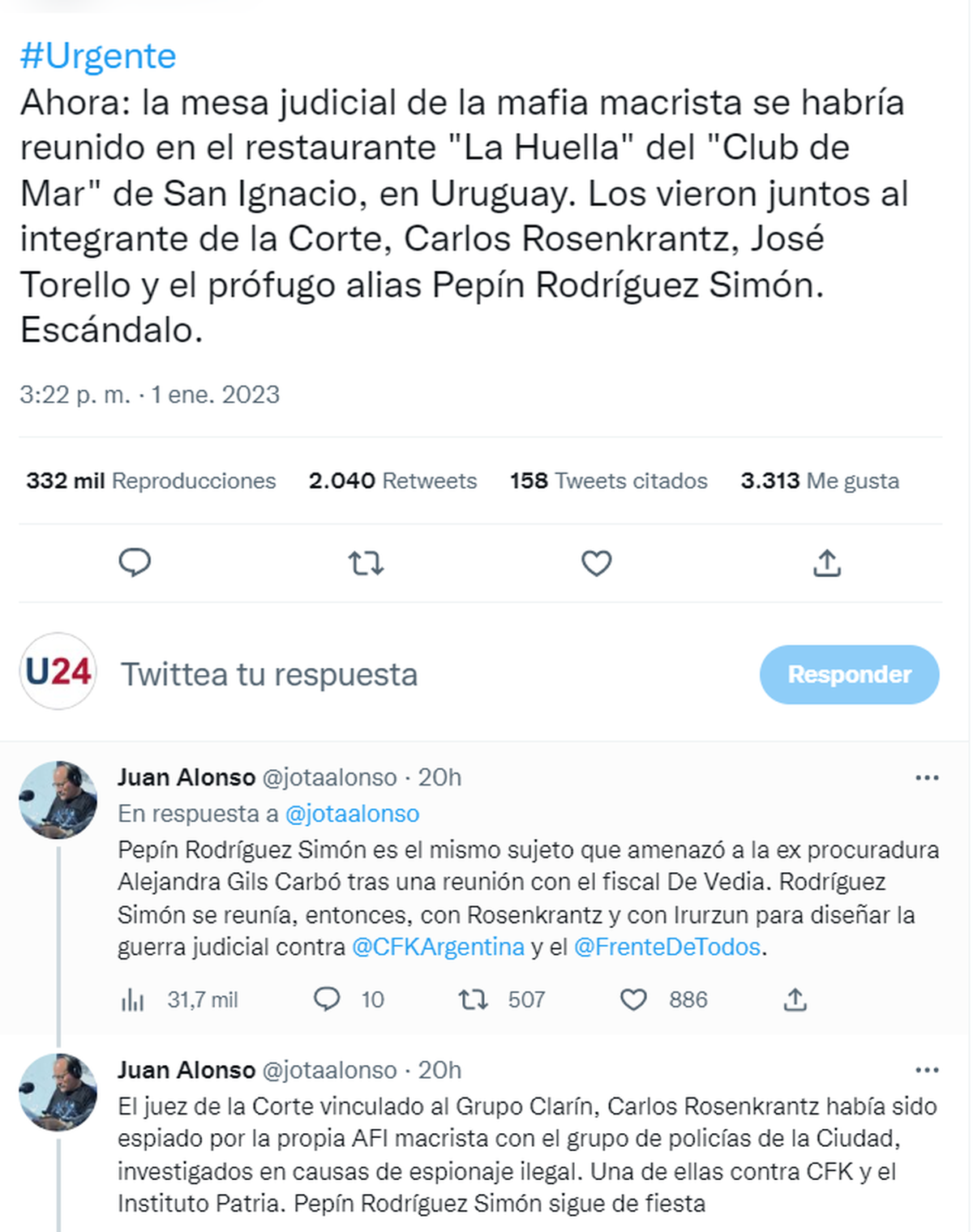Share the main tweet via the upload icon
The image size is (973, 1232).
click(x=828, y=563)
